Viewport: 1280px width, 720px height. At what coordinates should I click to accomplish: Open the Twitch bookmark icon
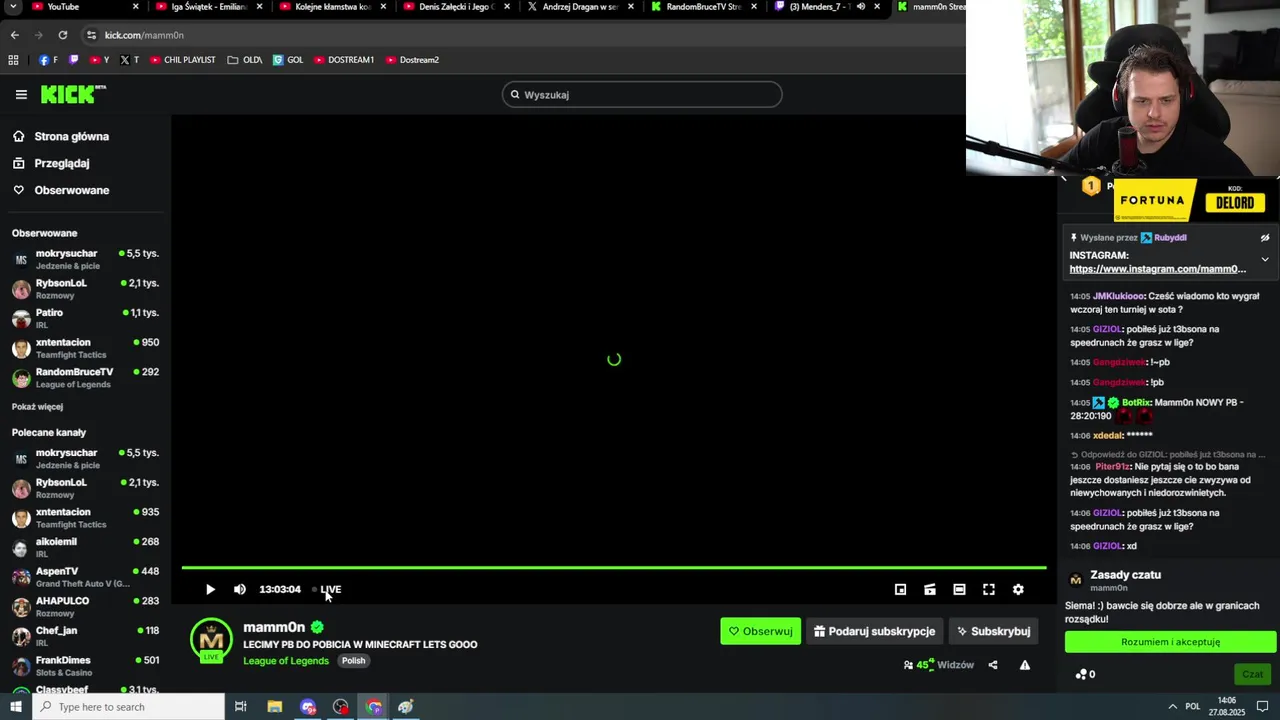(73, 60)
